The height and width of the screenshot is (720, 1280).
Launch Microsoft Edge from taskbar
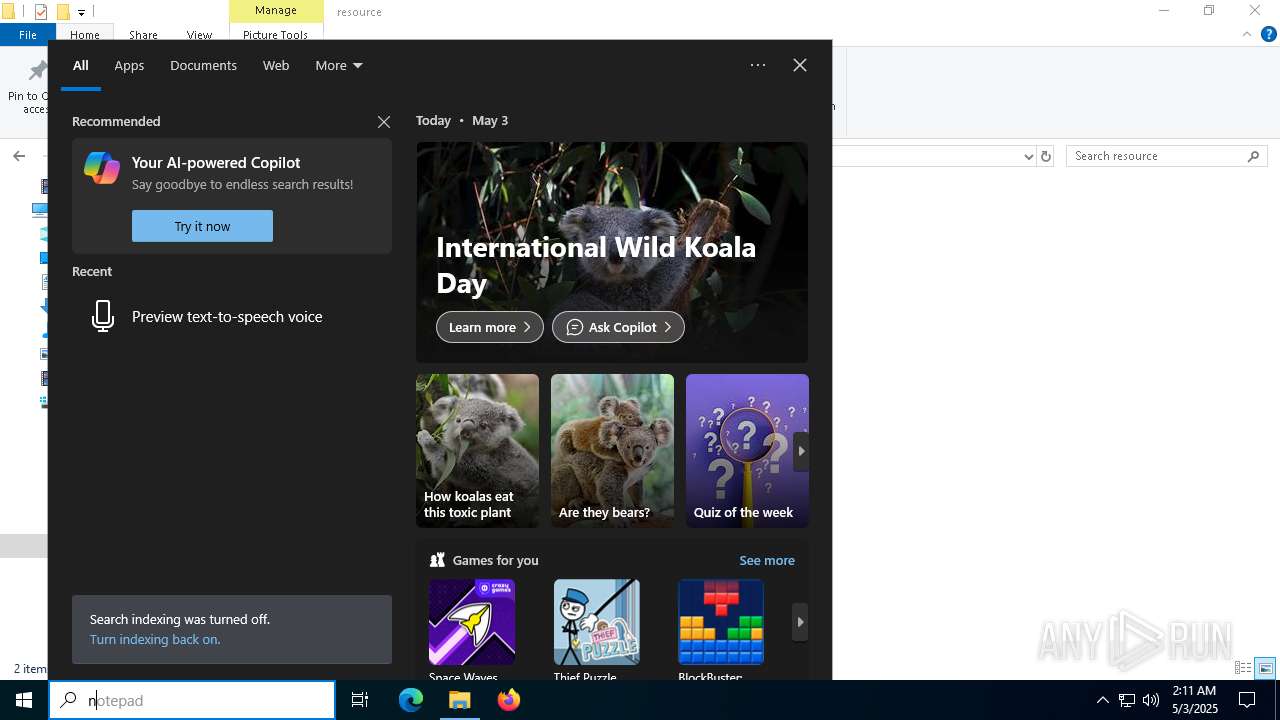coord(411,700)
